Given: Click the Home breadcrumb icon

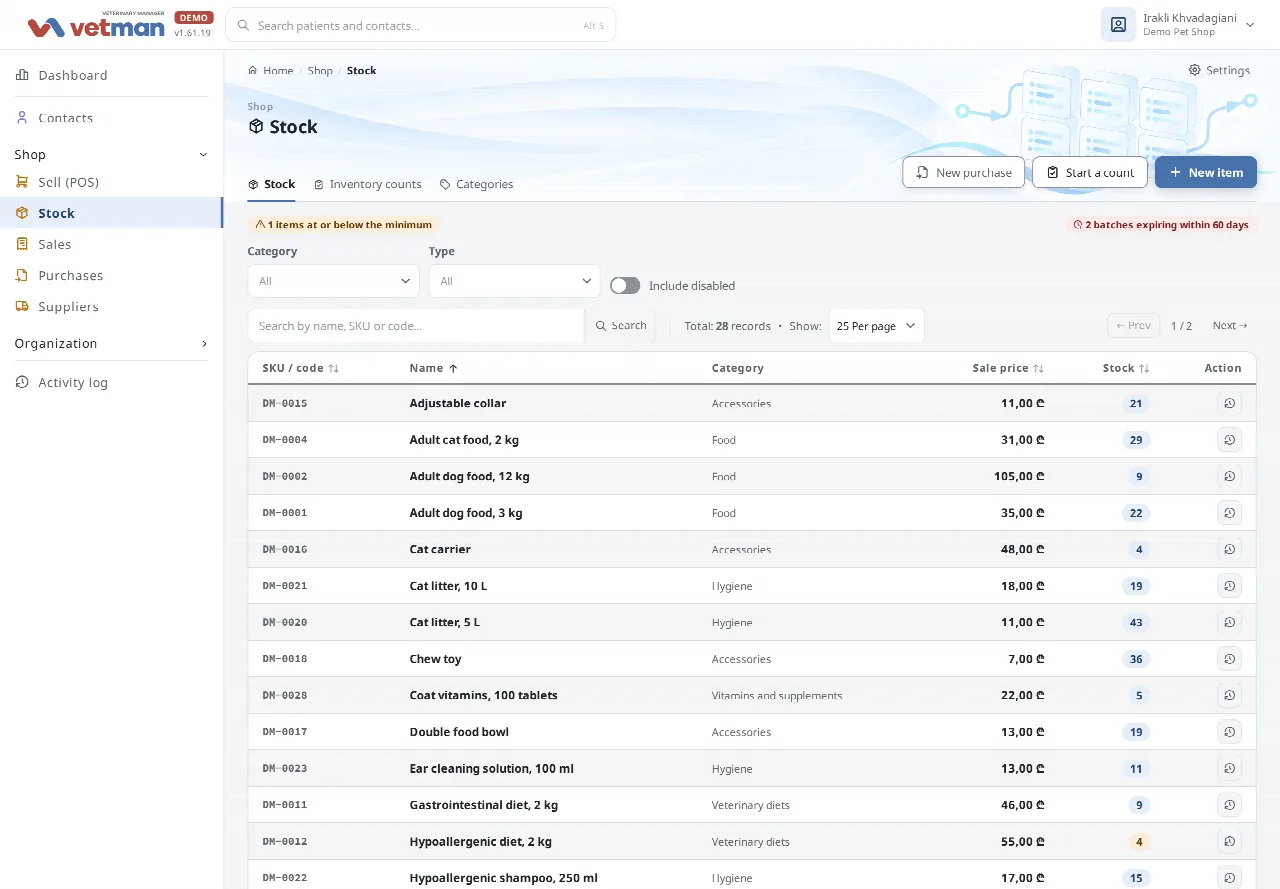Looking at the screenshot, I should click(x=253, y=70).
